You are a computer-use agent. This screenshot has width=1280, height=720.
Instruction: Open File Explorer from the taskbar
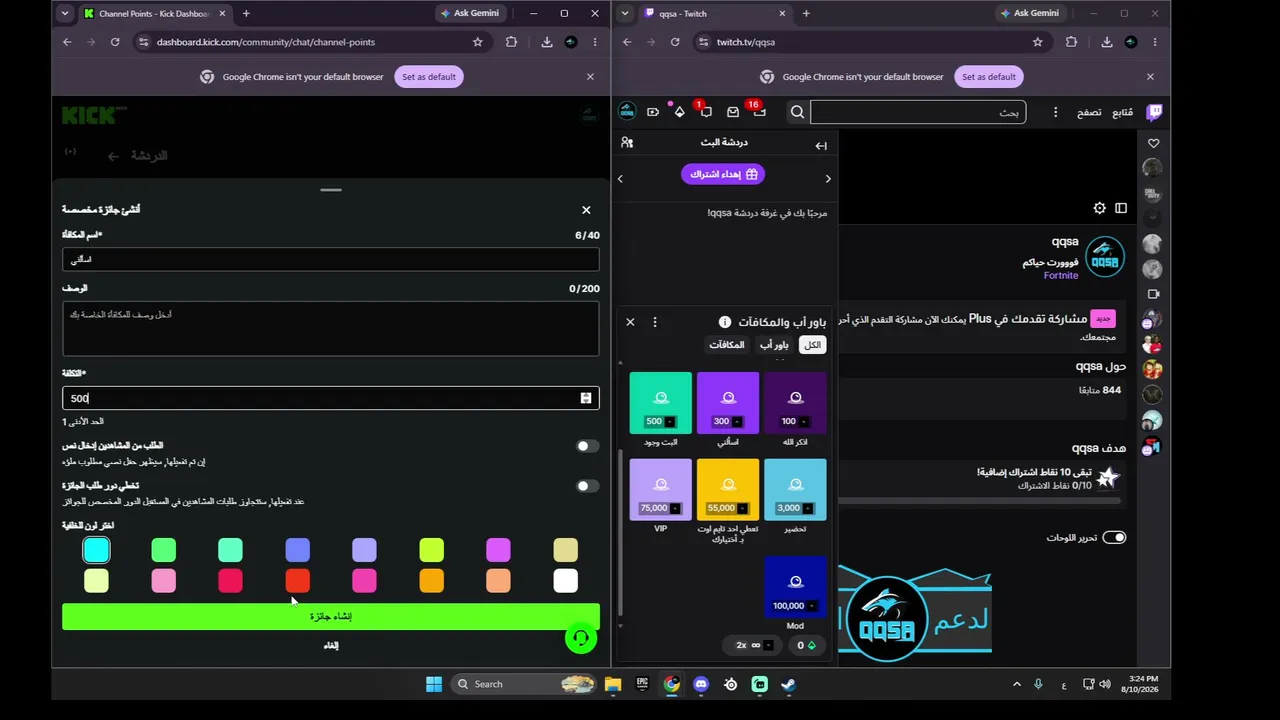[613, 684]
